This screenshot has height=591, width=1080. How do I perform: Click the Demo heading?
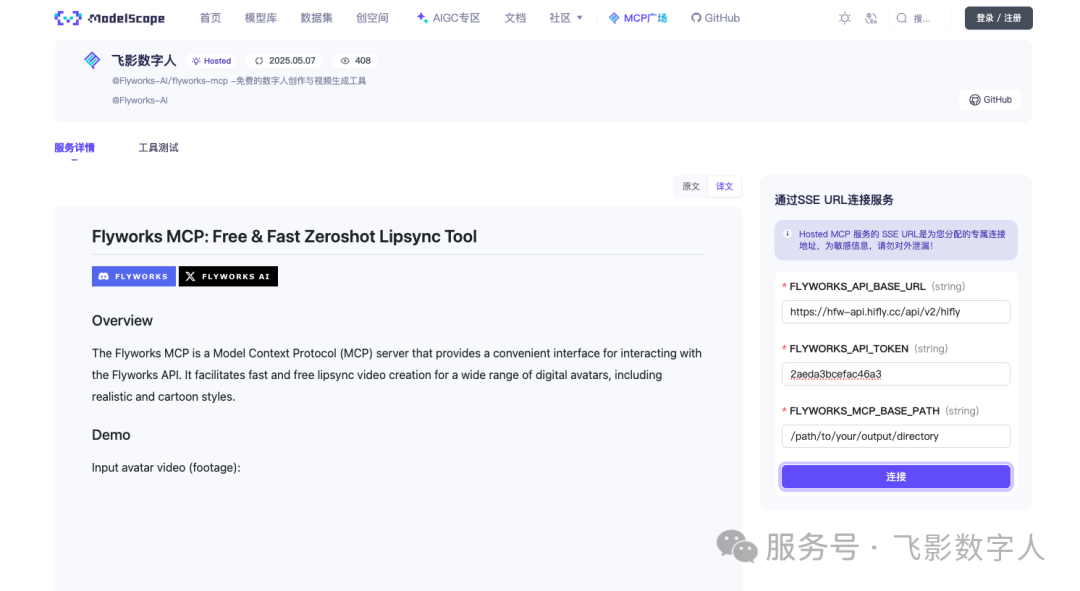(111, 435)
